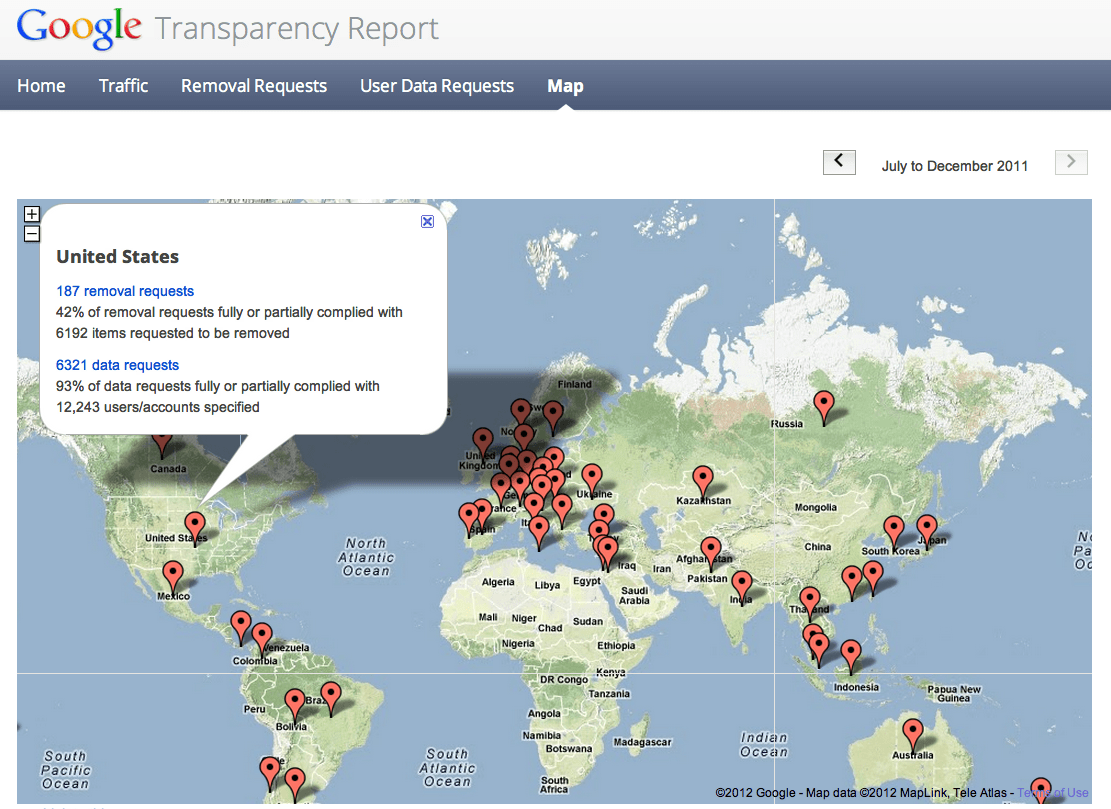Viewport: 1111px width, 809px height.
Task: Zoom out the map with minus button
Action: (x=32, y=234)
